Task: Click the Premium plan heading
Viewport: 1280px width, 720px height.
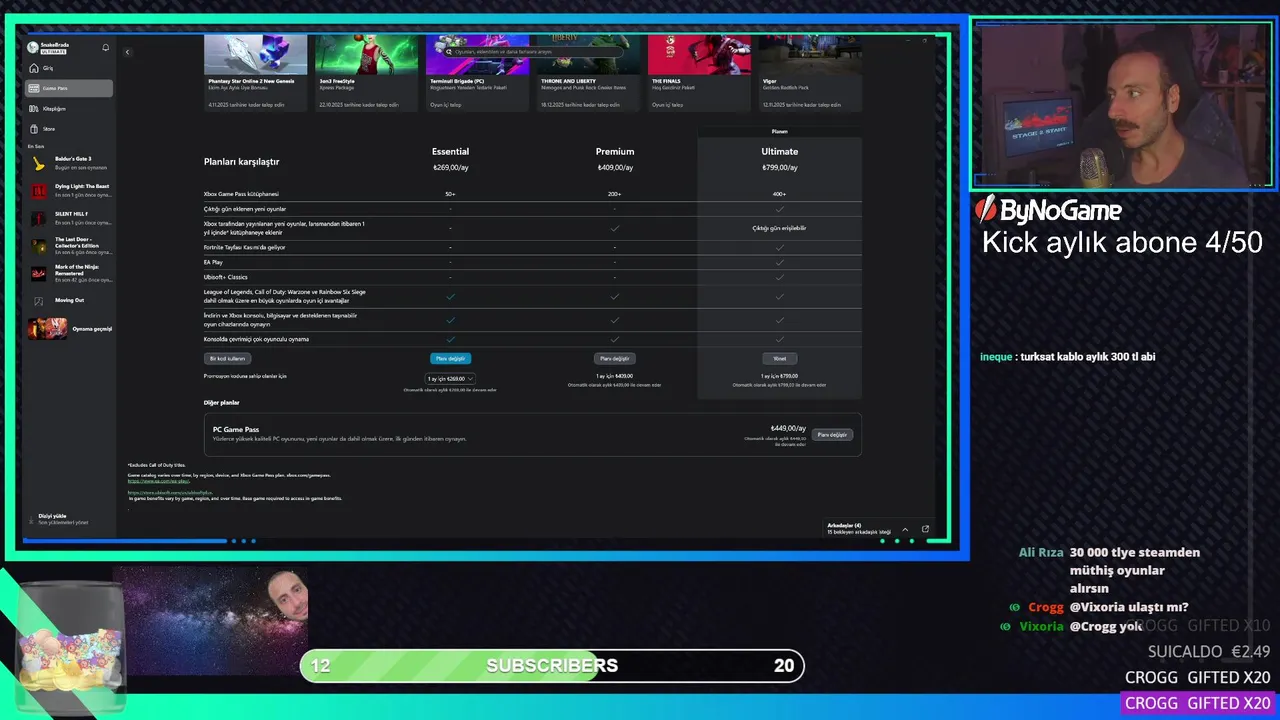Action: 615,151
